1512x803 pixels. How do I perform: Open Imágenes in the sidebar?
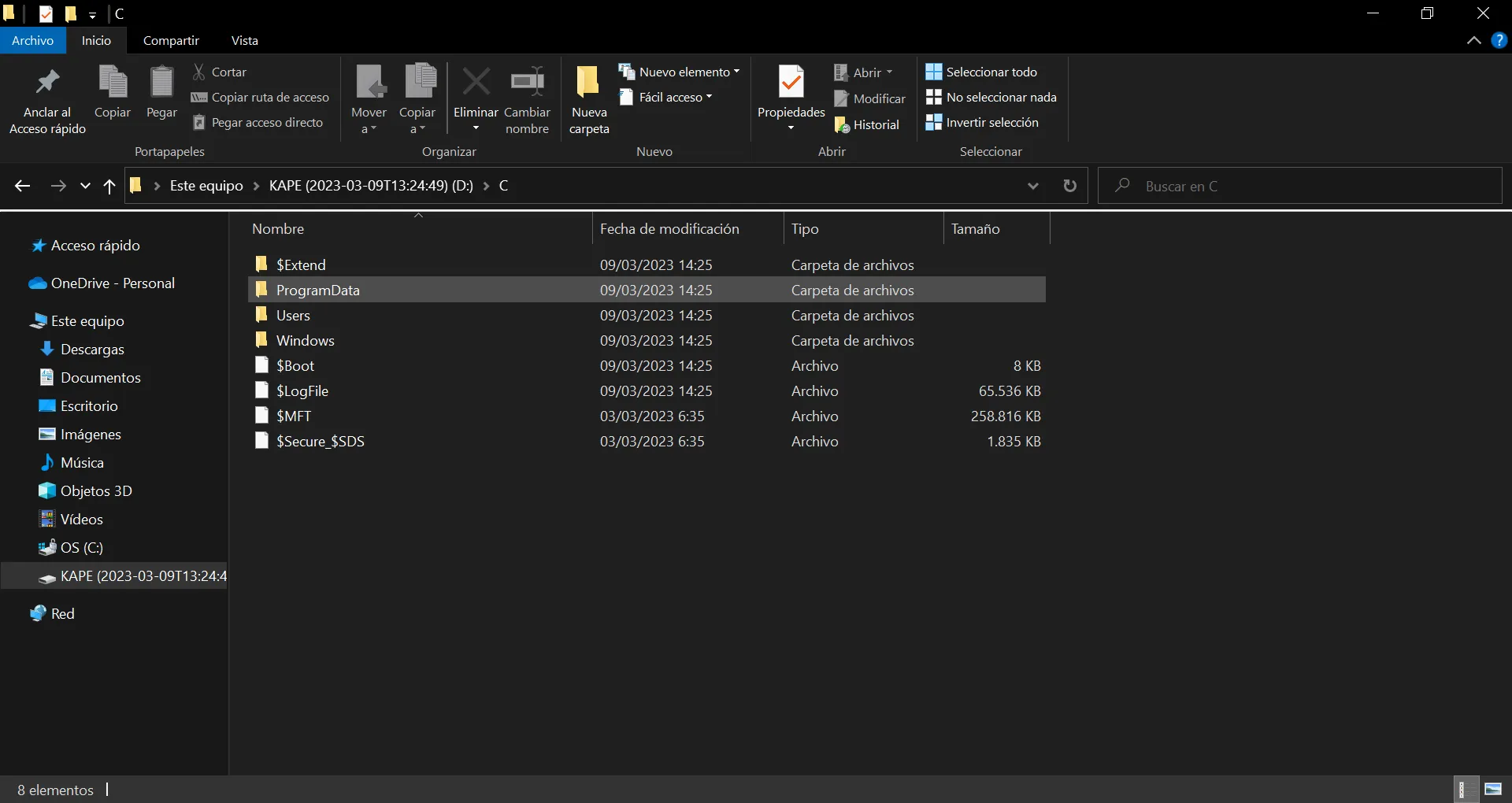(x=80, y=435)
